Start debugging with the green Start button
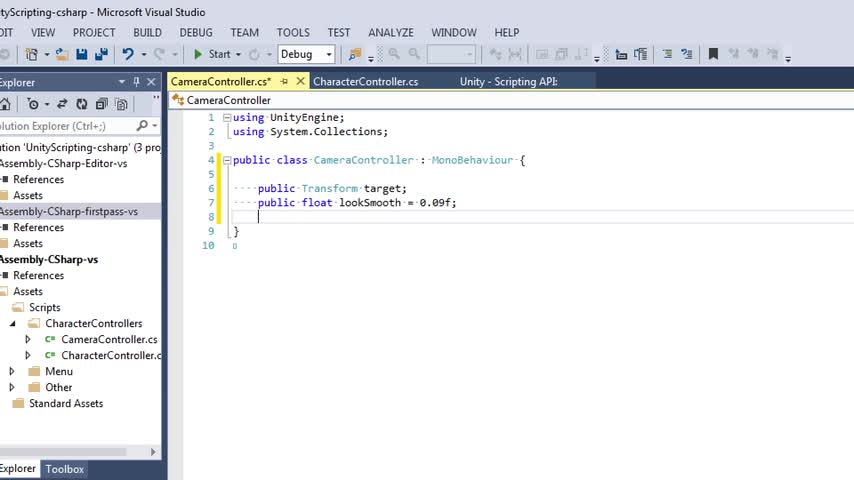 click(213, 54)
